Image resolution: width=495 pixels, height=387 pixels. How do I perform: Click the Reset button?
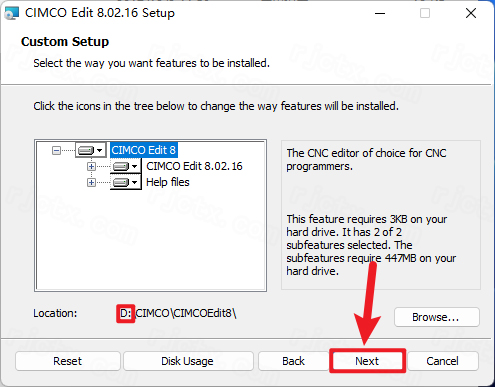click(68, 361)
